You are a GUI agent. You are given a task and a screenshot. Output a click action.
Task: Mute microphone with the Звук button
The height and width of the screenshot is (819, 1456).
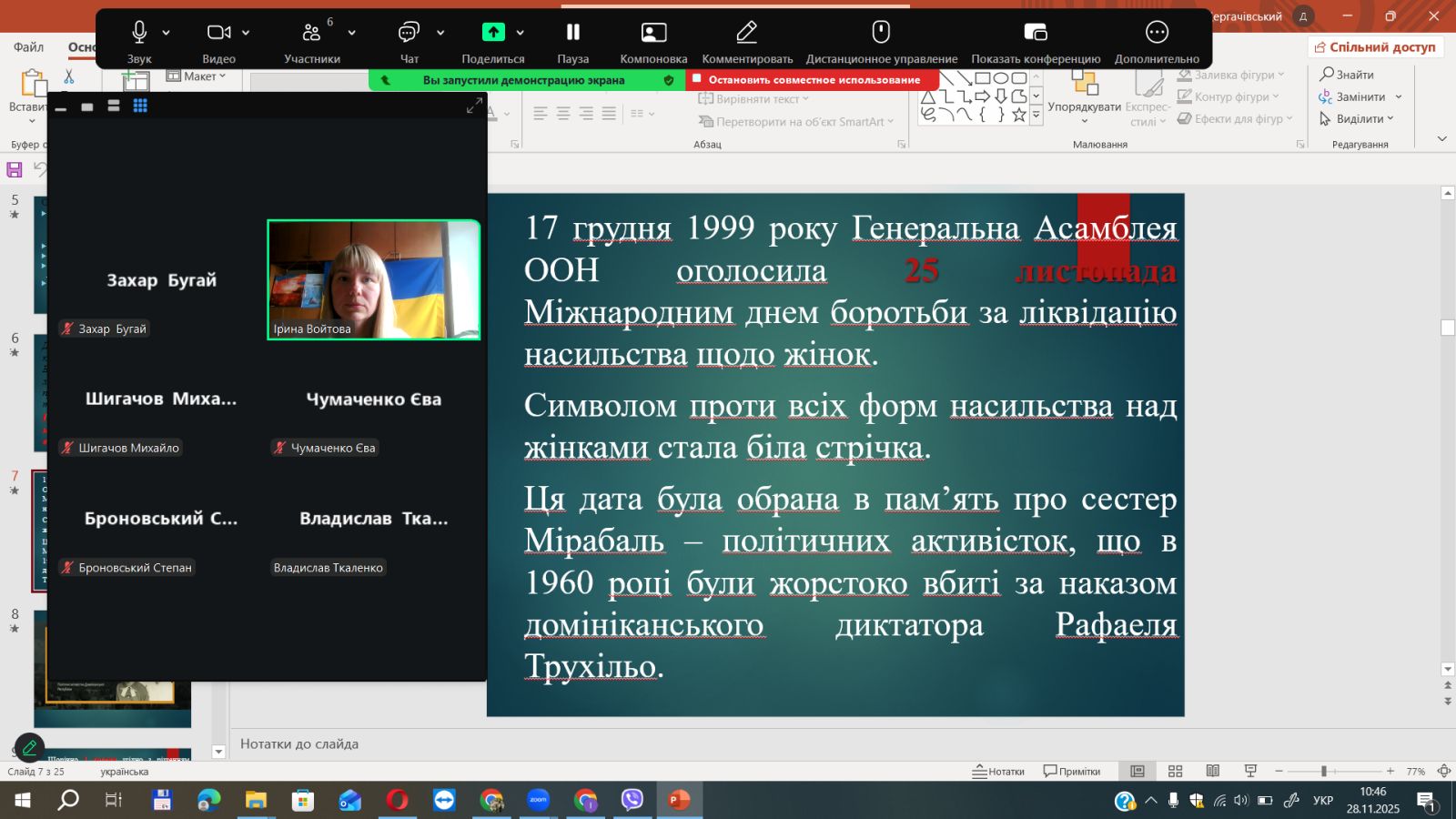pyautogui.click(x=139, y=33)
